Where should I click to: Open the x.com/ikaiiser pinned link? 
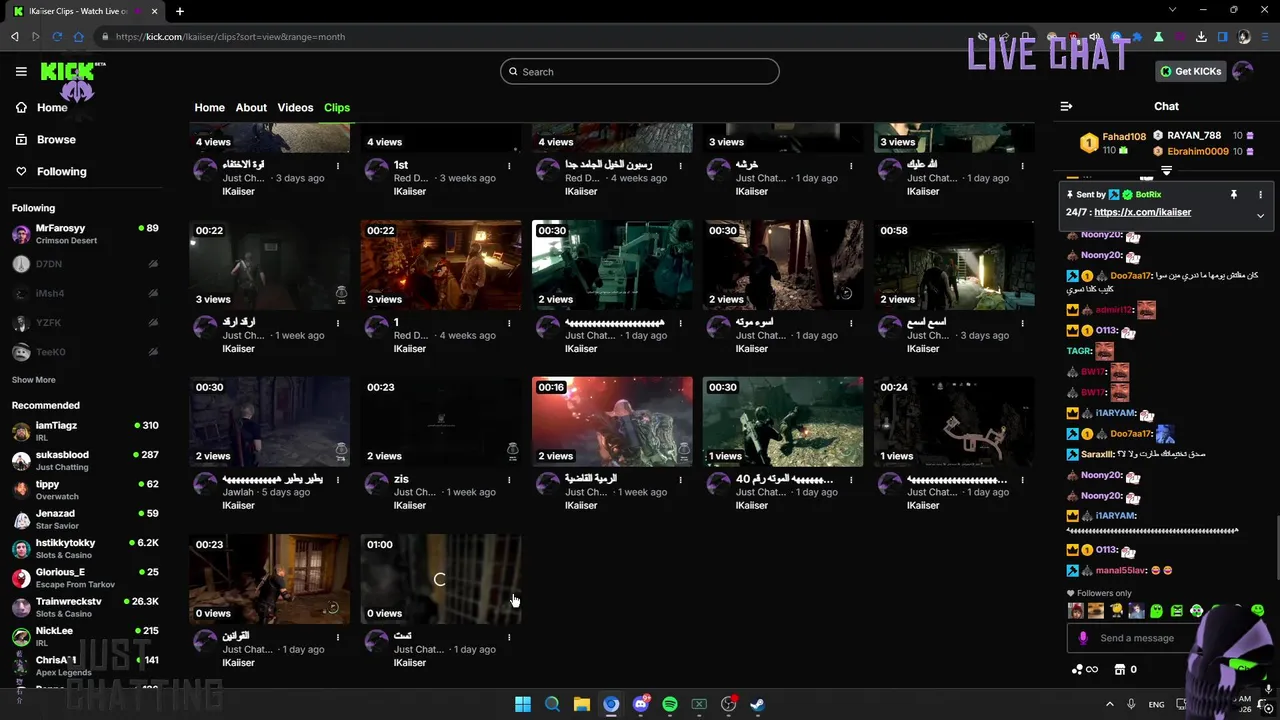1142,212
